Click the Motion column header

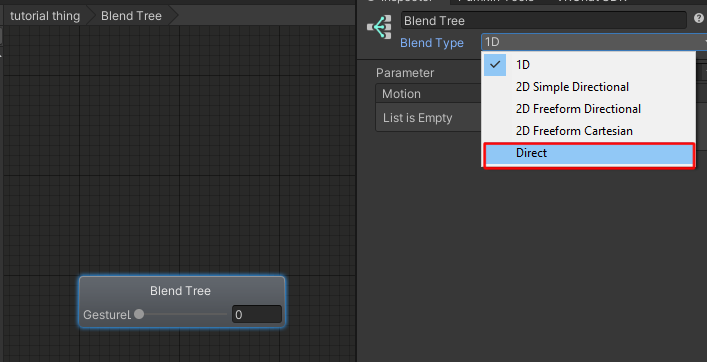point(401,94)
